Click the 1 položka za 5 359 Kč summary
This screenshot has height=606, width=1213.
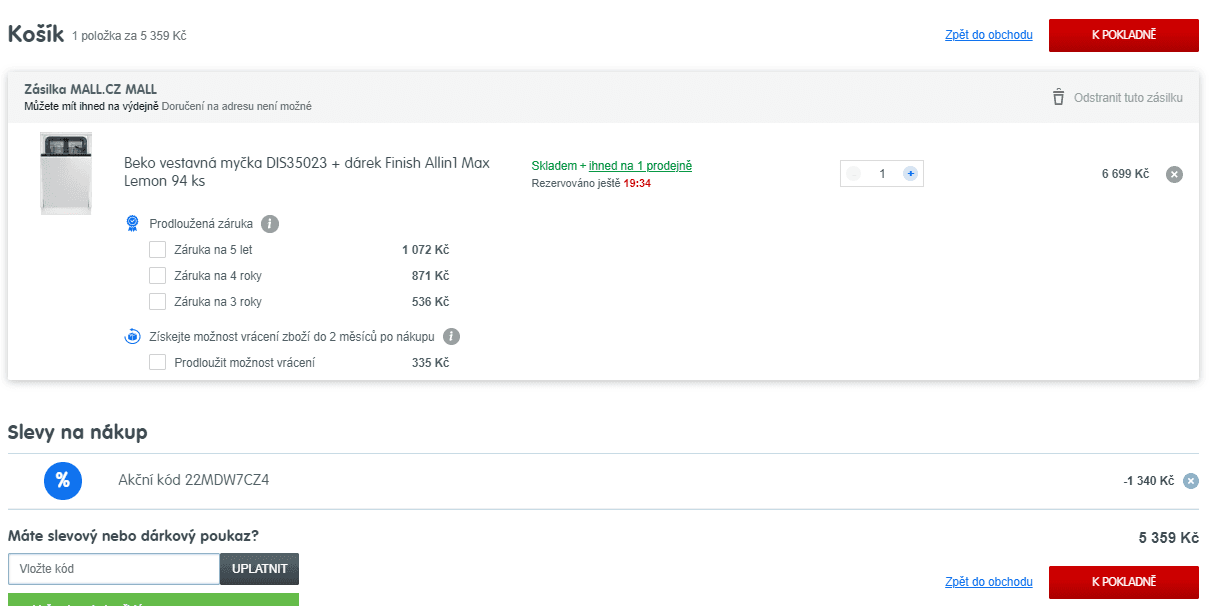coord(129,36)
